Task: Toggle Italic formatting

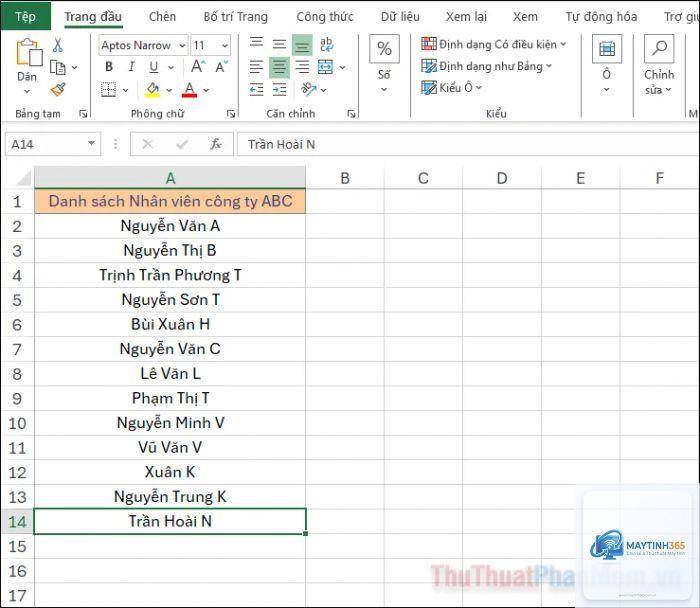Action: 131,67
